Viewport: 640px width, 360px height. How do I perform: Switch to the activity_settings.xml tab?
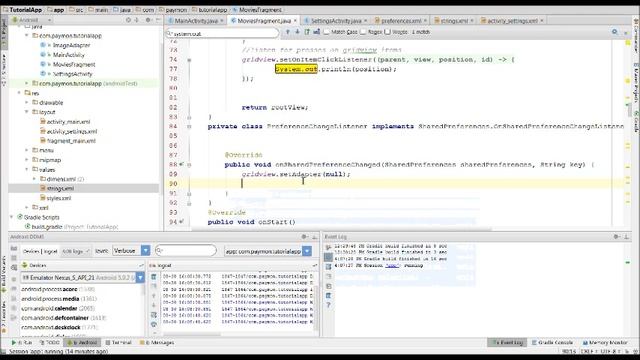[x=512, y=20]
